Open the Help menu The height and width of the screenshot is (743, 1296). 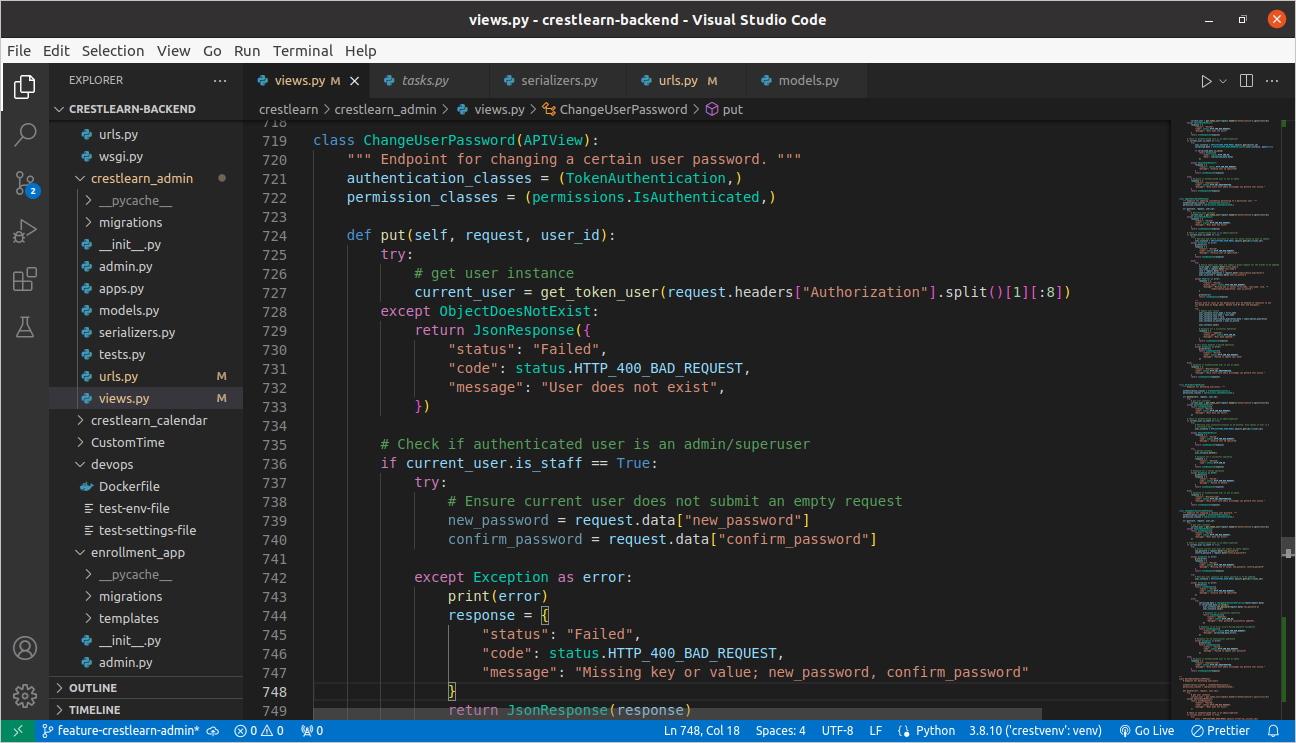[361, 51]
